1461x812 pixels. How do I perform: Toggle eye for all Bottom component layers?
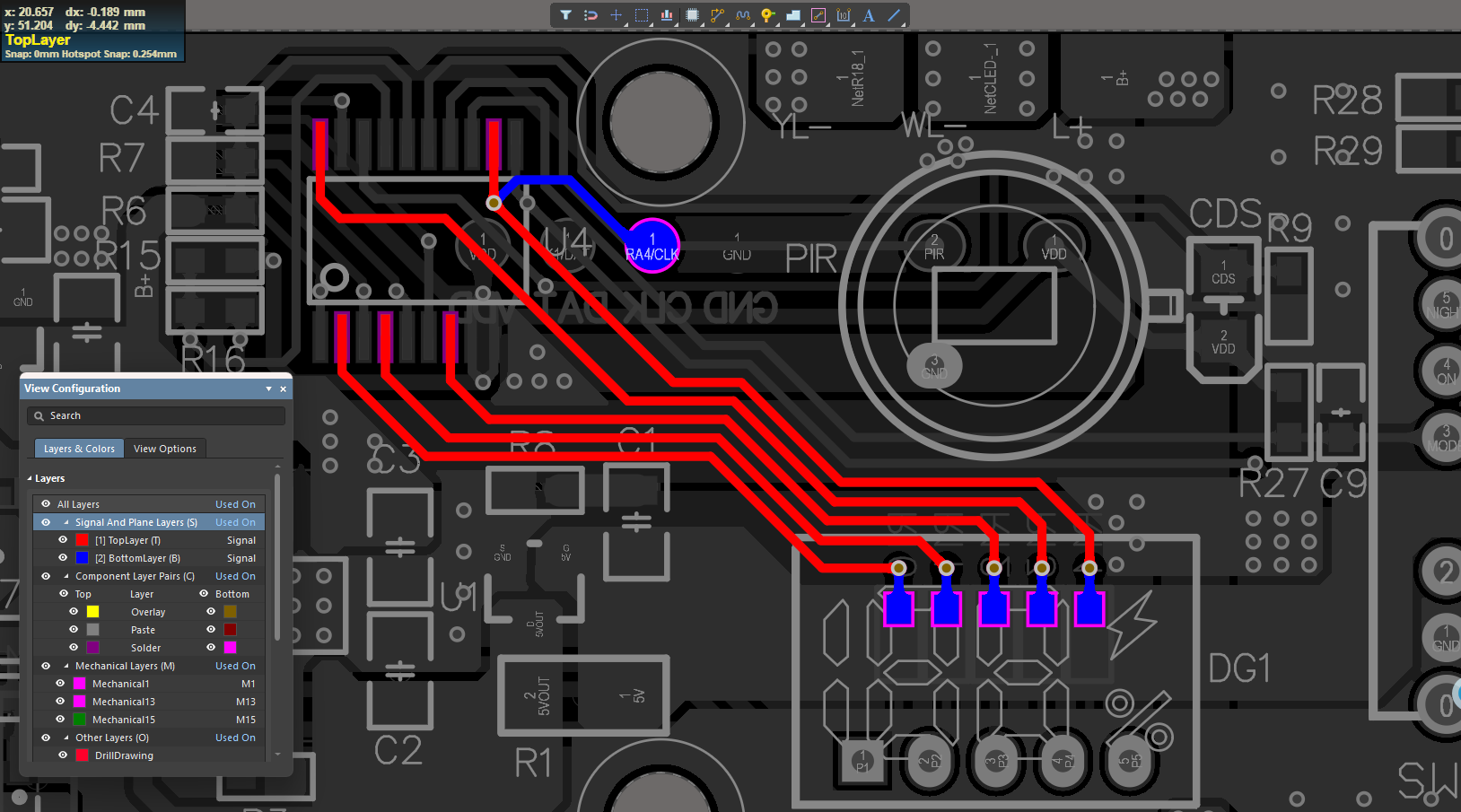coord(204,594)
